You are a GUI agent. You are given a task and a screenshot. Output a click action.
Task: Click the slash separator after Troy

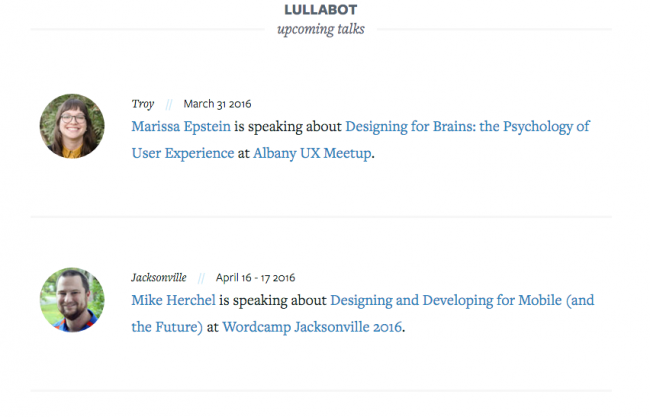click(169, 104)
